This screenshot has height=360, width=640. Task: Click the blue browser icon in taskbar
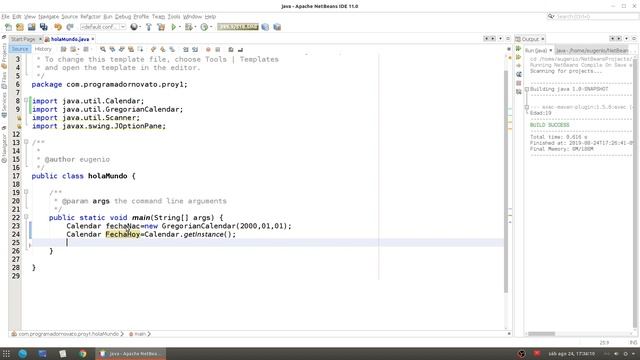coord(23,353)
